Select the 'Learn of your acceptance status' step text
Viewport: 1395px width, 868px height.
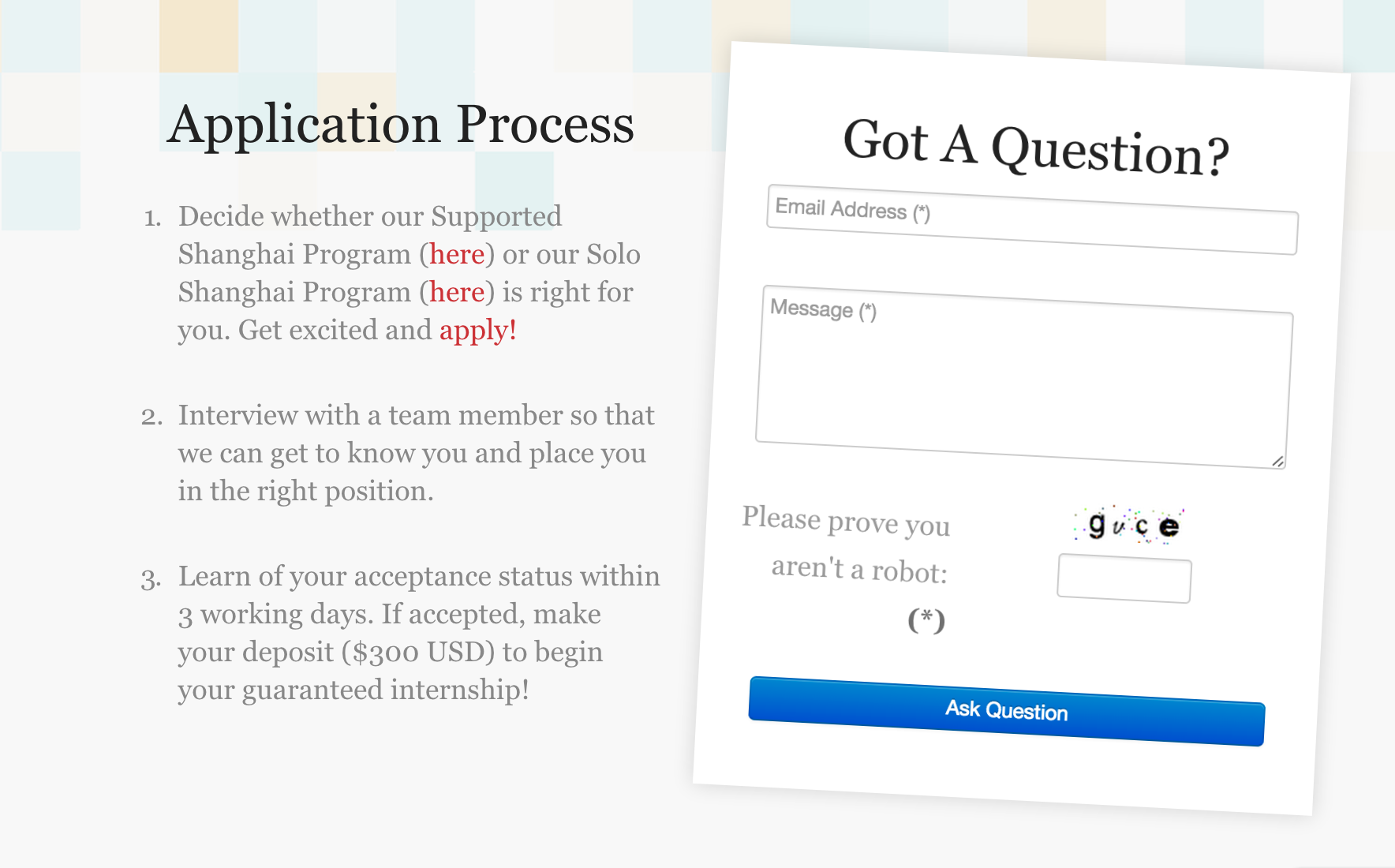[x=419, y=633]
